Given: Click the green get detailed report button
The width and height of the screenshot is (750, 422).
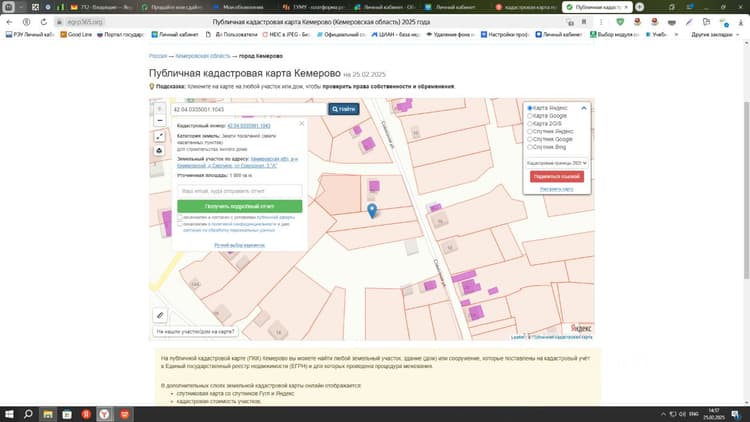Looking at the screenshot, I should tap(240, 206).
